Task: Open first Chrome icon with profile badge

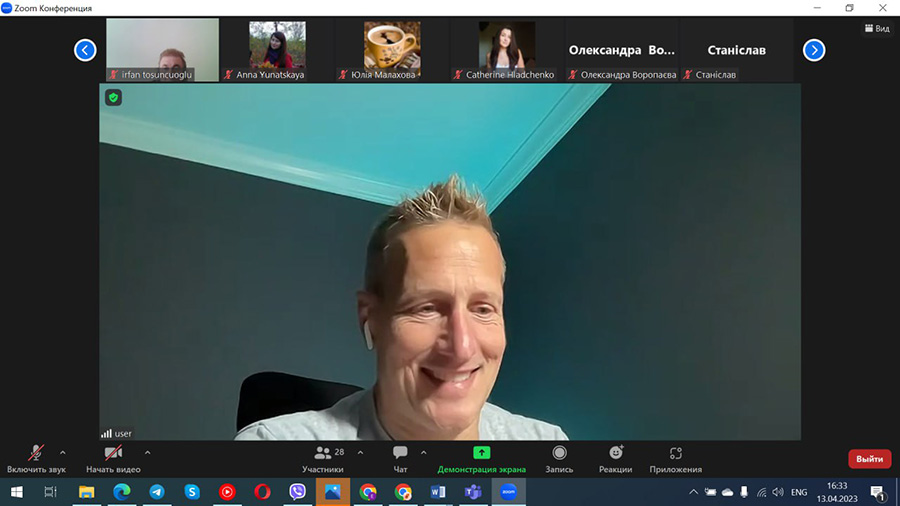Action: (368, 492)
